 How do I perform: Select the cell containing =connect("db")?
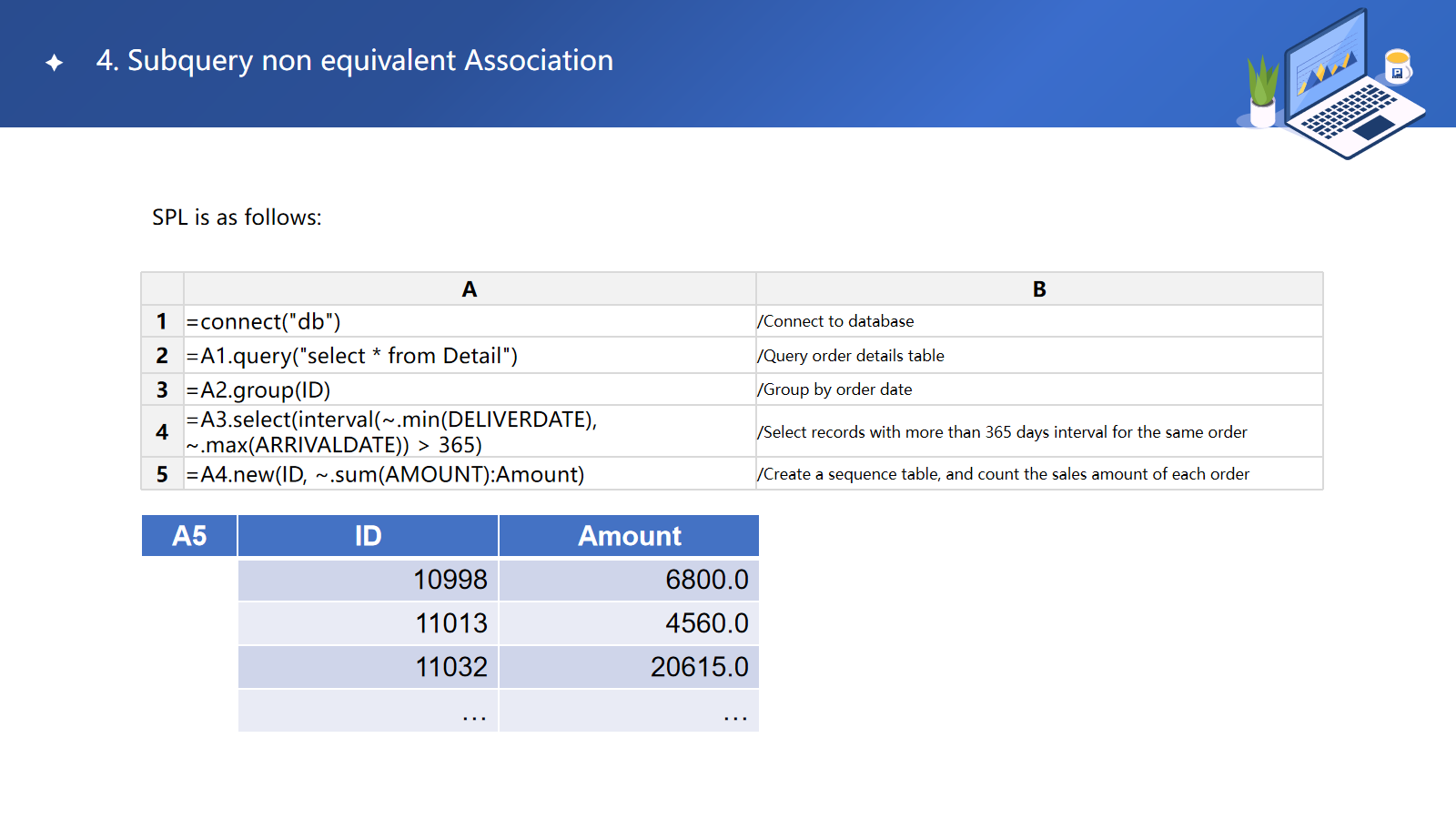point(469,321)
